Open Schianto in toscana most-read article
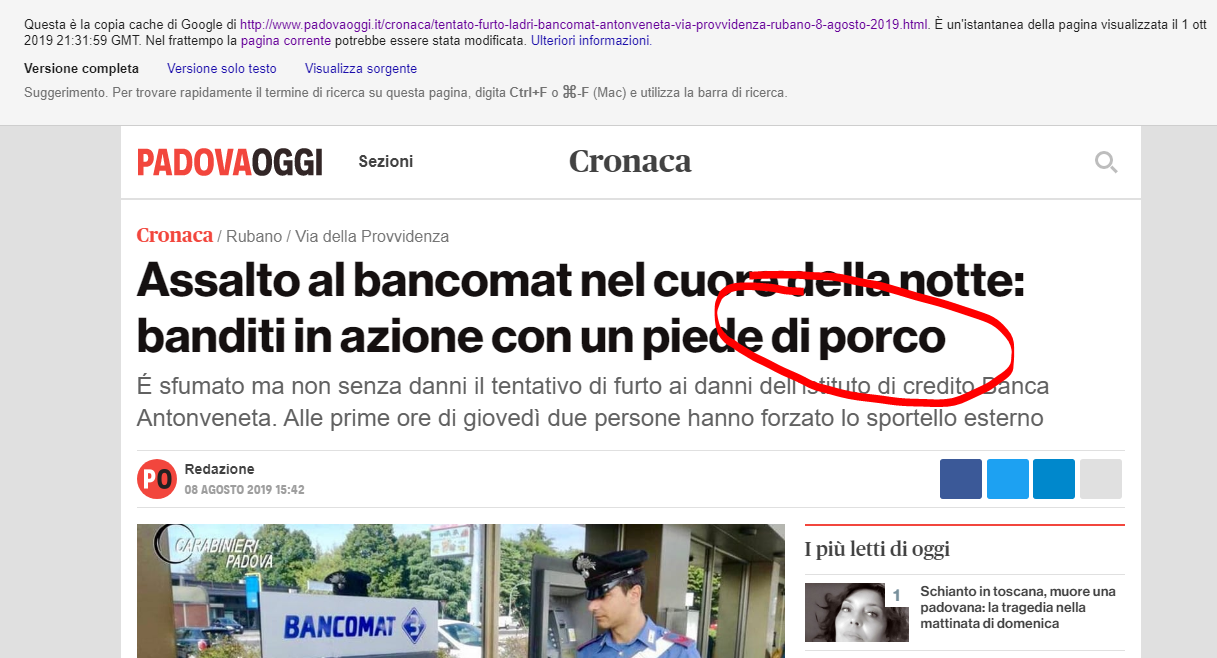 pyautogui.click(x=1018, y=607)
